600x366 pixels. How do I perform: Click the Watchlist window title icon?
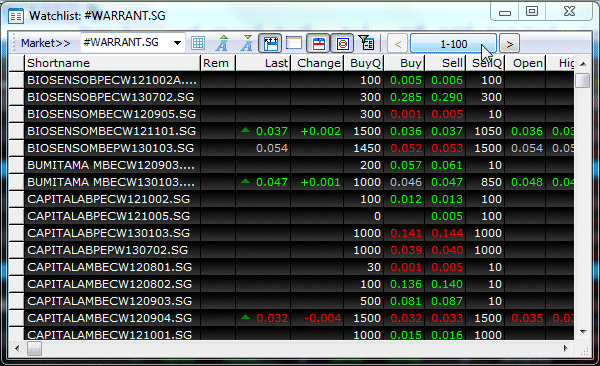[16, 16]
